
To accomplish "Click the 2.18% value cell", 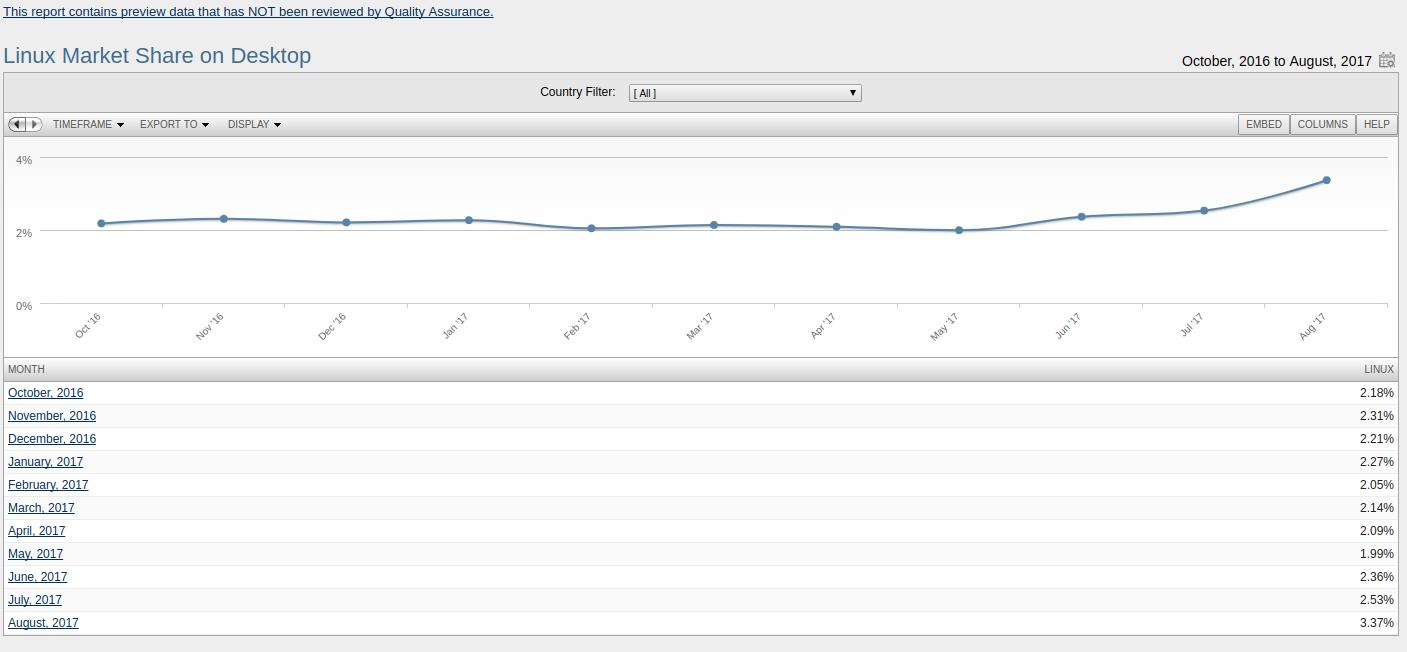I will coord(1377,393).
